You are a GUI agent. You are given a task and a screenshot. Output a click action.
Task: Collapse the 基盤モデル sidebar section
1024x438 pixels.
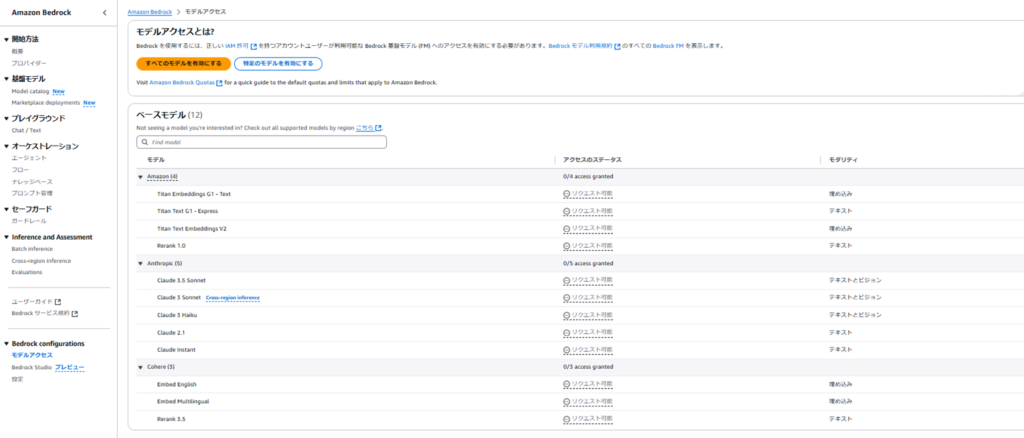tap(7, 79)
